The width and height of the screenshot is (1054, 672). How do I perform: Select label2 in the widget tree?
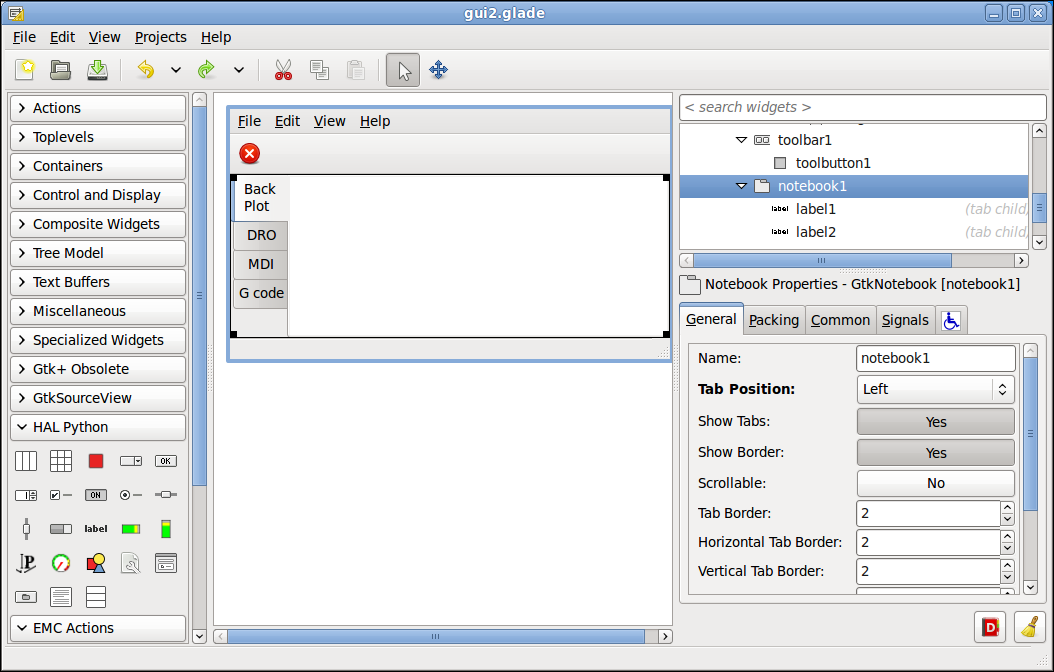tap(816, 232)
